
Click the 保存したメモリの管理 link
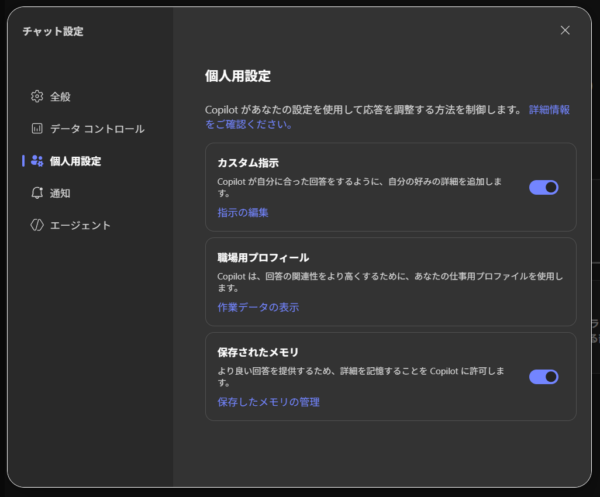[268, 402]
